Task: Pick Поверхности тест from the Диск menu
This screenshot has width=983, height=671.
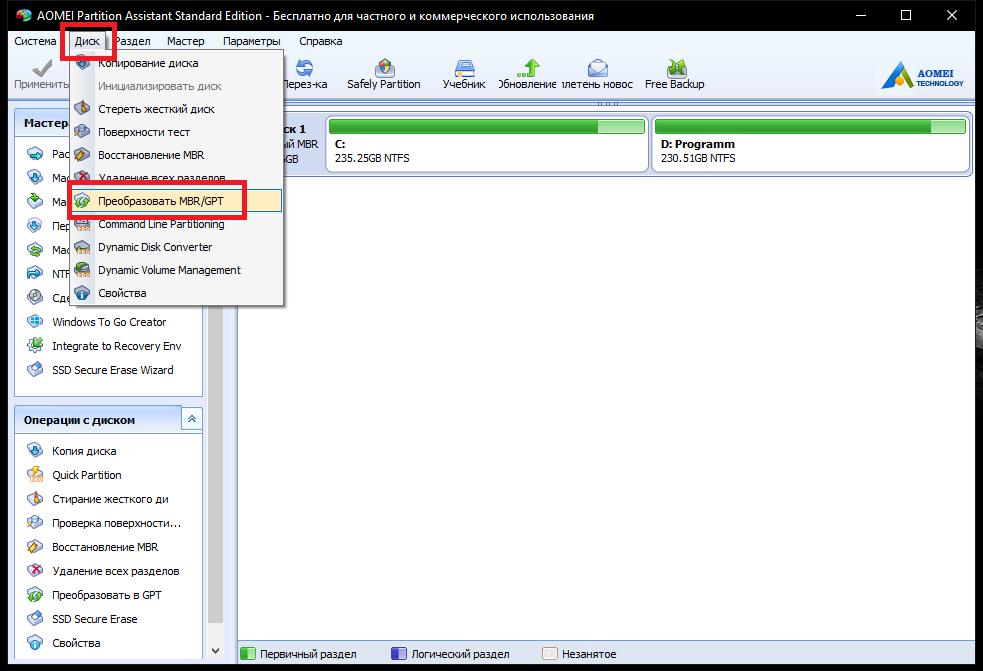Action: (x=176, y=132)
